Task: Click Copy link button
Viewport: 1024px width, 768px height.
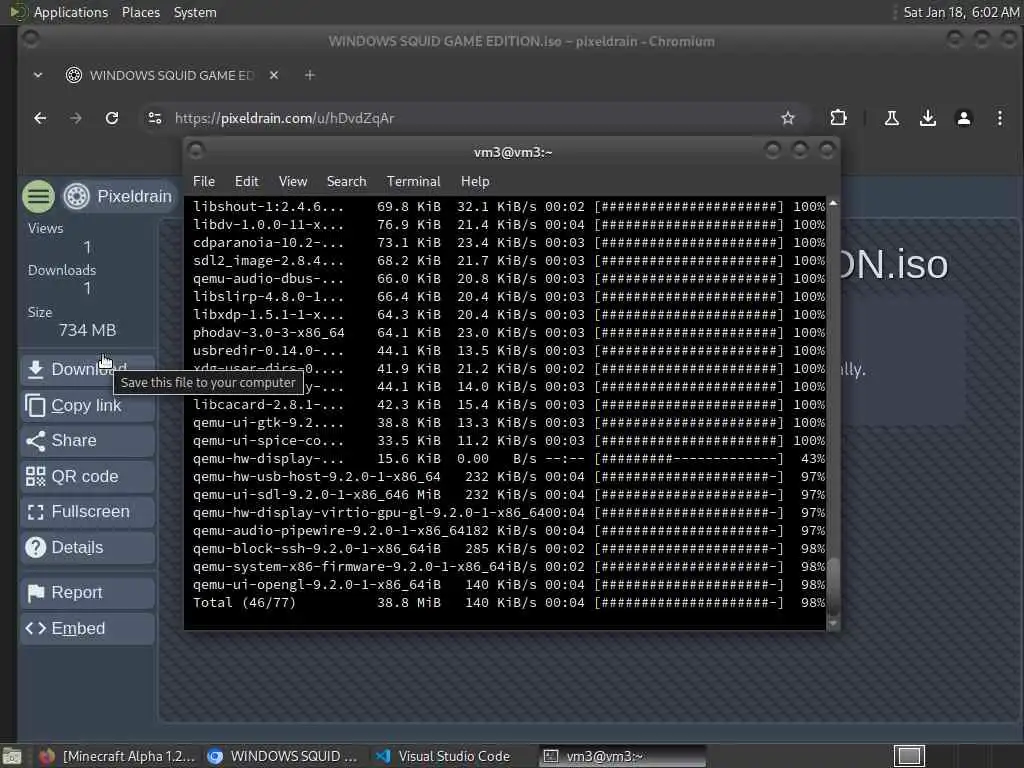Action: 88,406
